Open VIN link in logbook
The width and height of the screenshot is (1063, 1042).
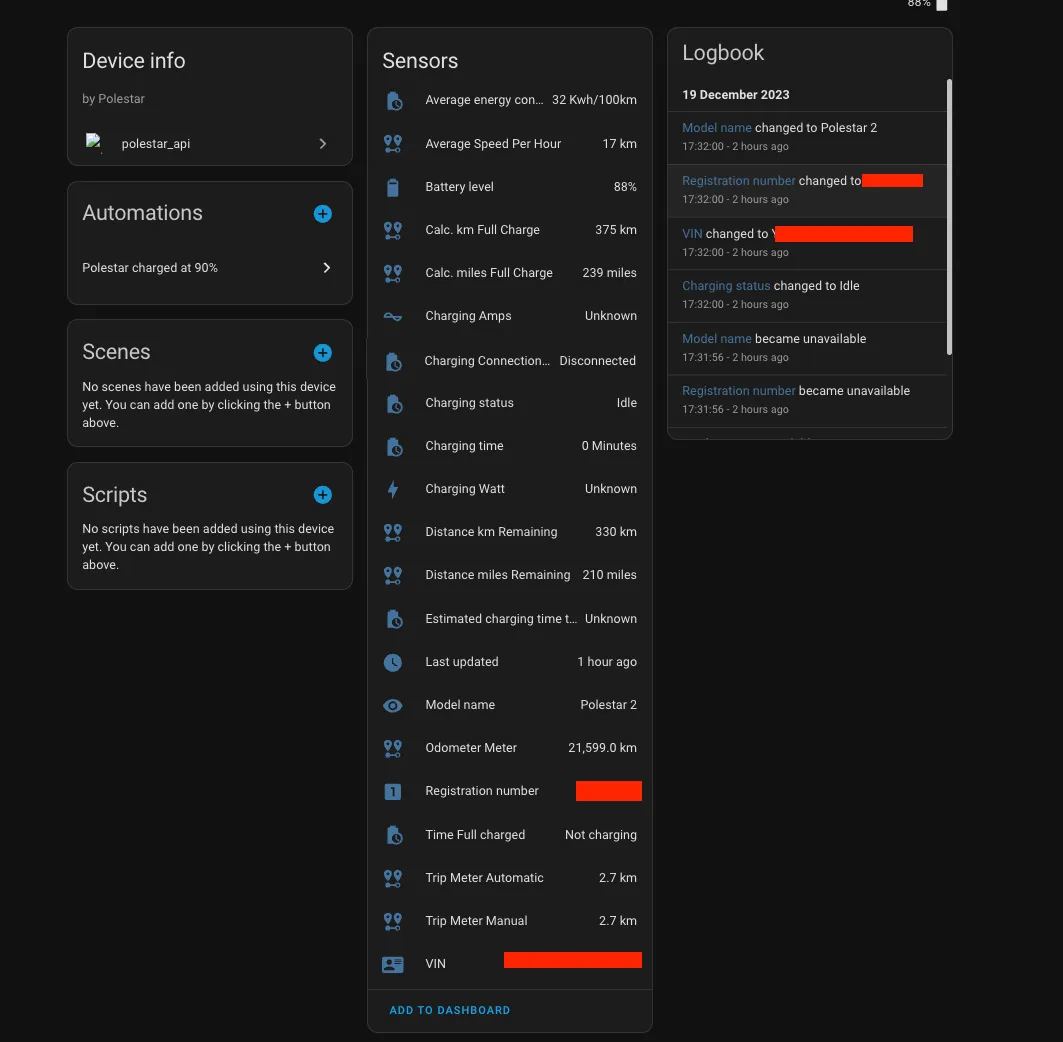click(x=692, y=233)
